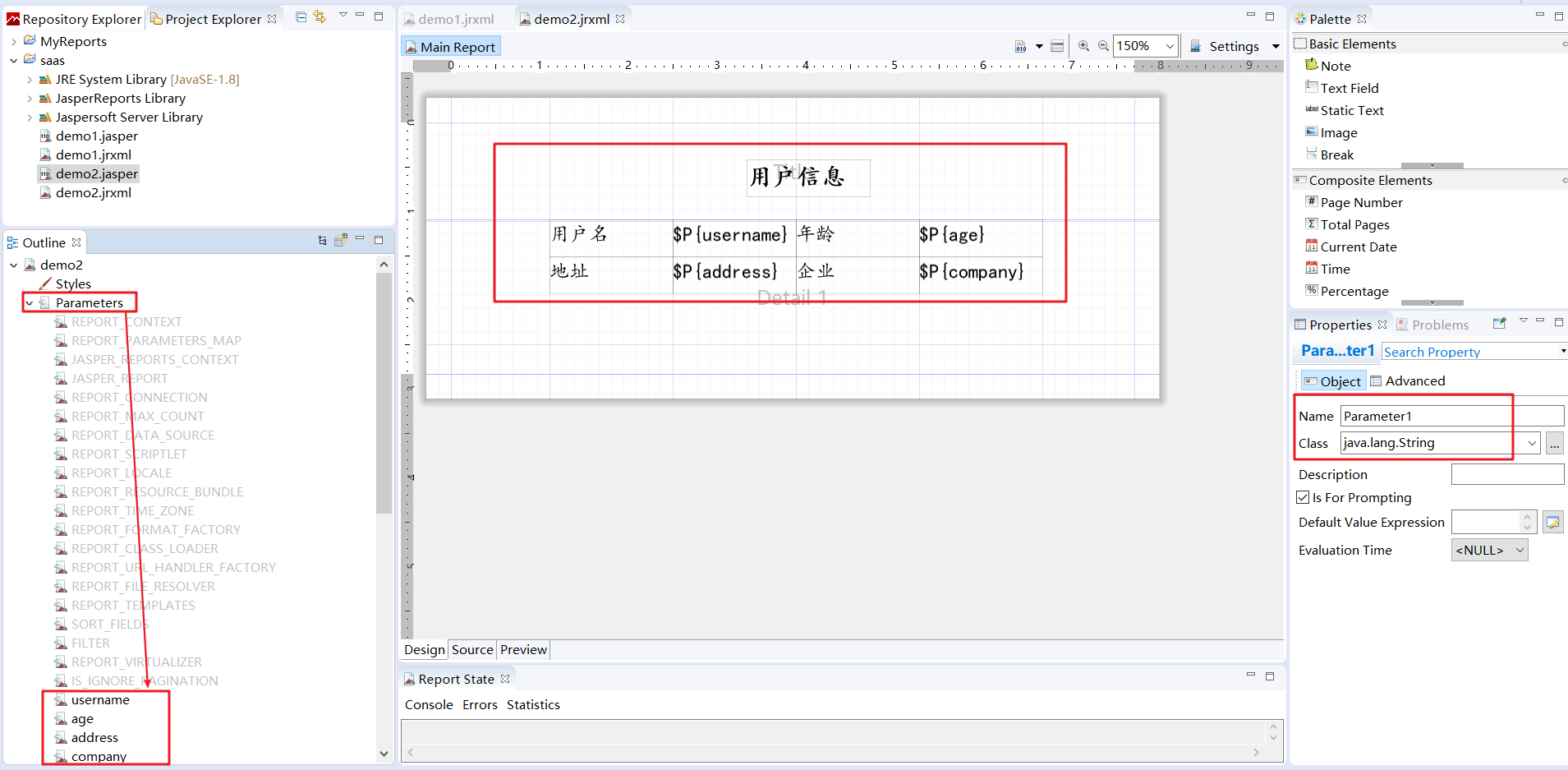Viewport: 1568px width, 770px height.
Task: Switch to the Preview tab
Action: (523, 650)
